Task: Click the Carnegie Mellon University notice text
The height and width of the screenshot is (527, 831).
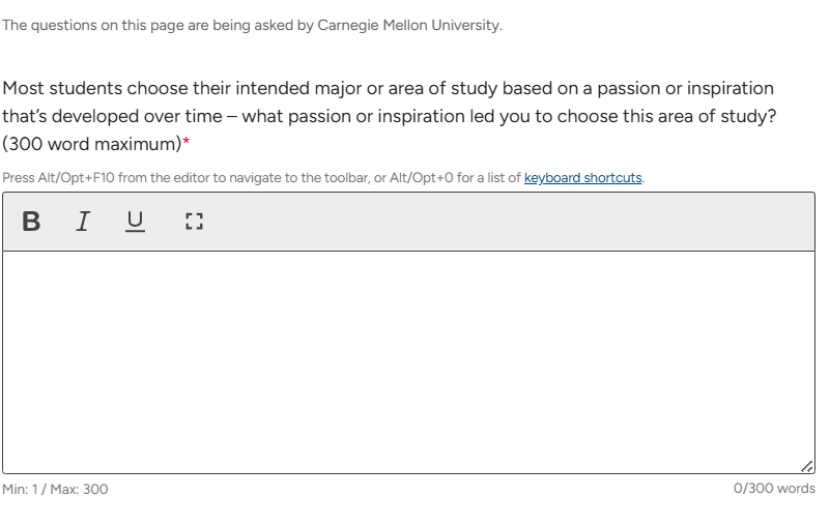Action: coord(251,25)
